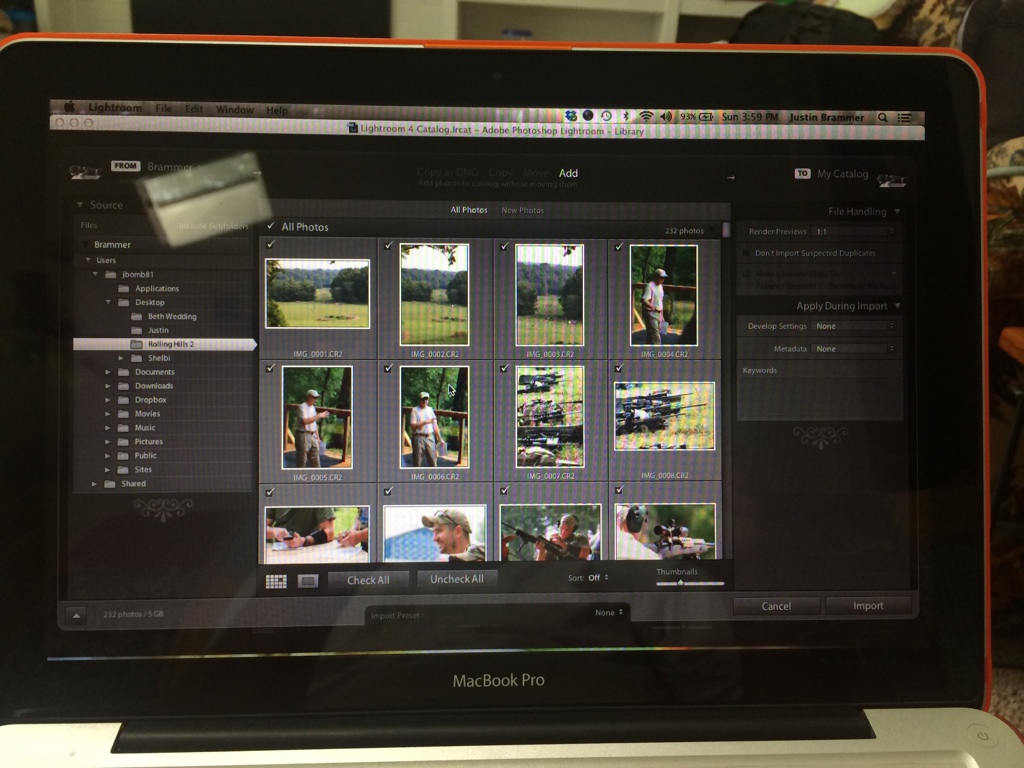This screenshot has width=1024, height=768.
Task: Uncheck the IMG_0005.CR2 checkbox
Action: [x=270, y=368]
